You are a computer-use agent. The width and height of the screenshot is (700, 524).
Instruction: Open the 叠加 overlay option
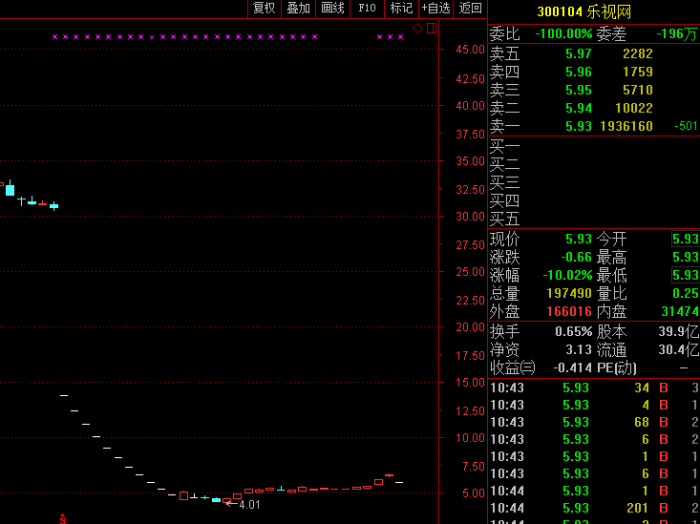point(298,8)
